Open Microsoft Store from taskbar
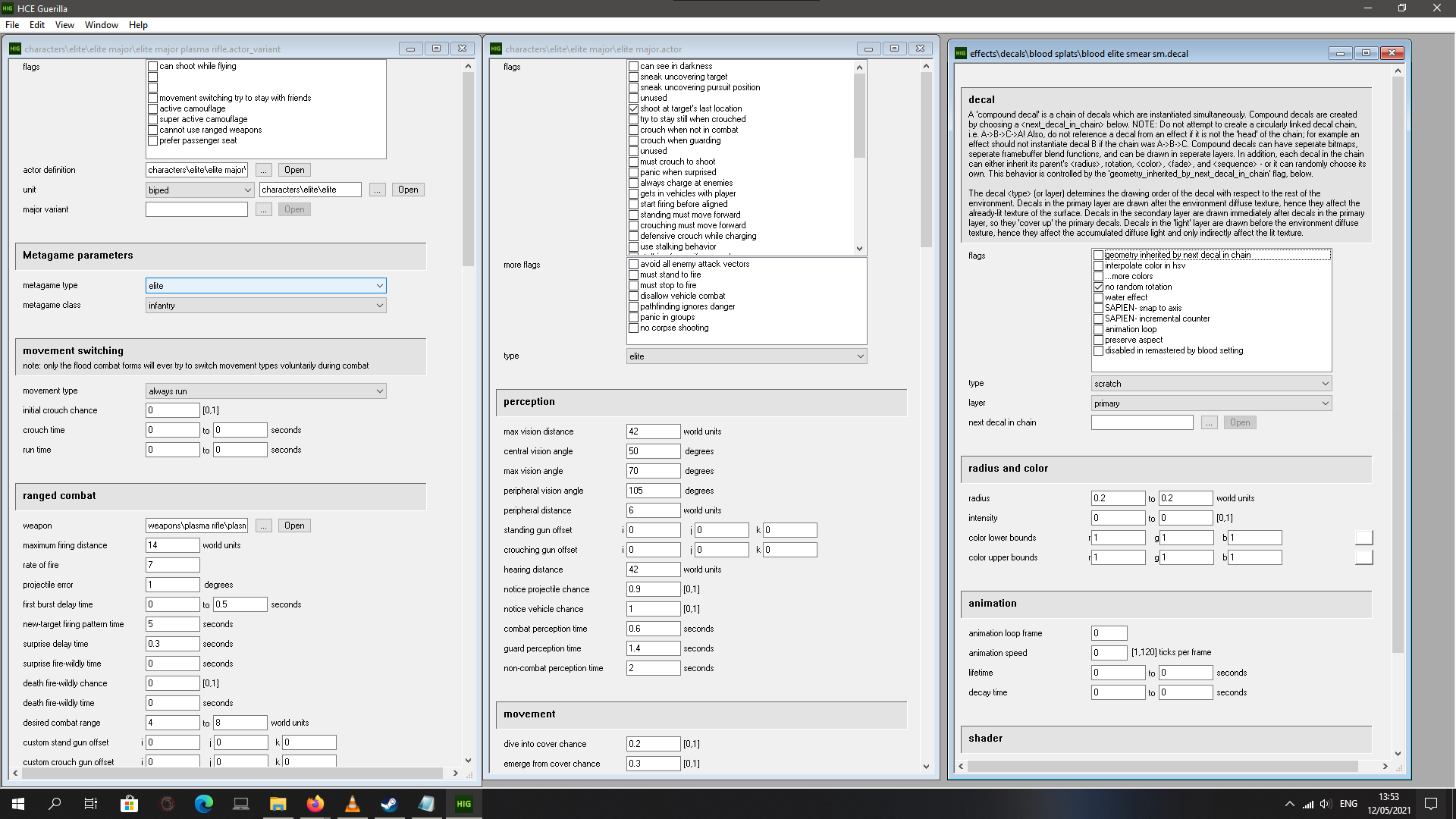1456x819 pixels. [129, 804]
